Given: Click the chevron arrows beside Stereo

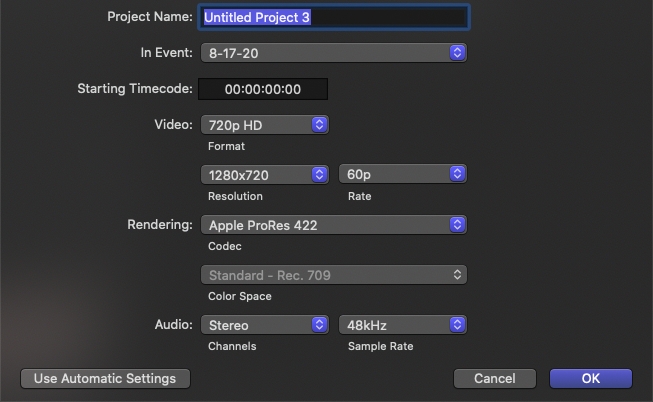Looking at the screenshot, I should pyautogui.click(x=319, y=325).
